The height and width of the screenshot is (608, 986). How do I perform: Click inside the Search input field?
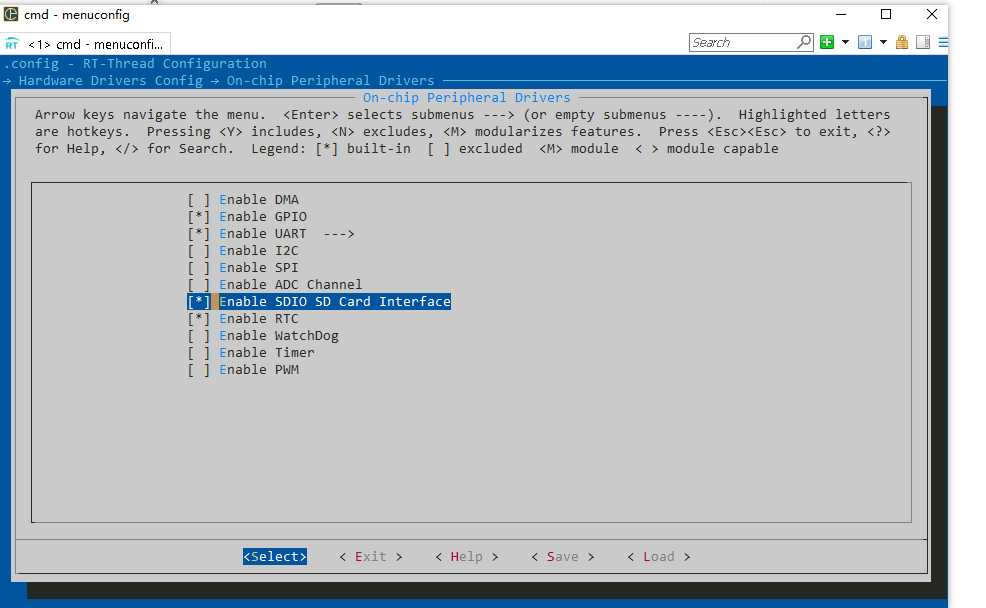click(x=742, y=42)
